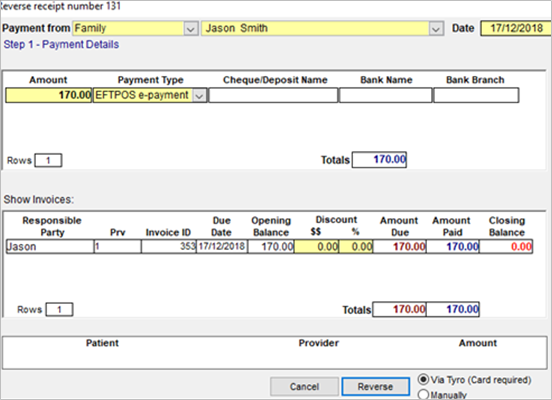The image size is (552, 400).
Task: Click the Date field 17/12/2018
Action: tap(516, 28)
